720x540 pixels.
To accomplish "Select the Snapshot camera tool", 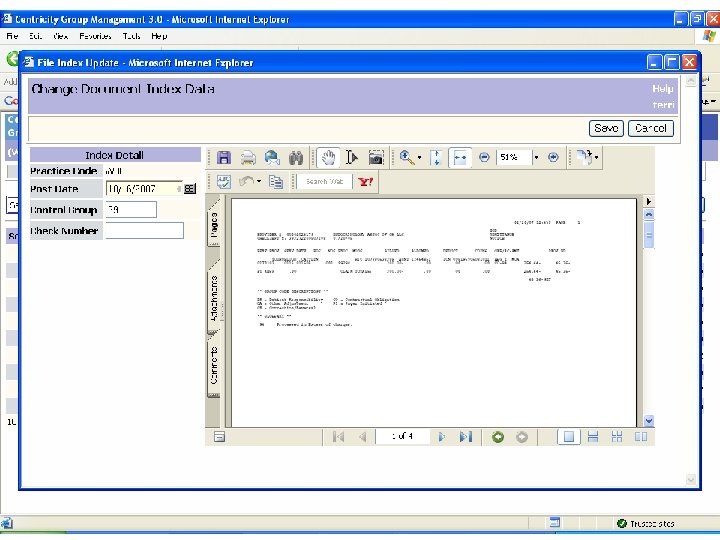I will (x=376, y=158).
